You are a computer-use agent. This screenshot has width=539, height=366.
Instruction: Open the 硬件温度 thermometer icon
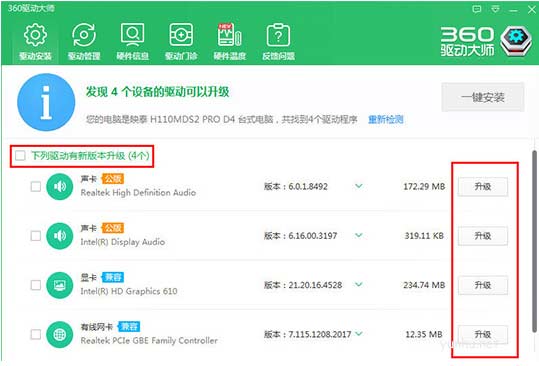tap(230, 34)
